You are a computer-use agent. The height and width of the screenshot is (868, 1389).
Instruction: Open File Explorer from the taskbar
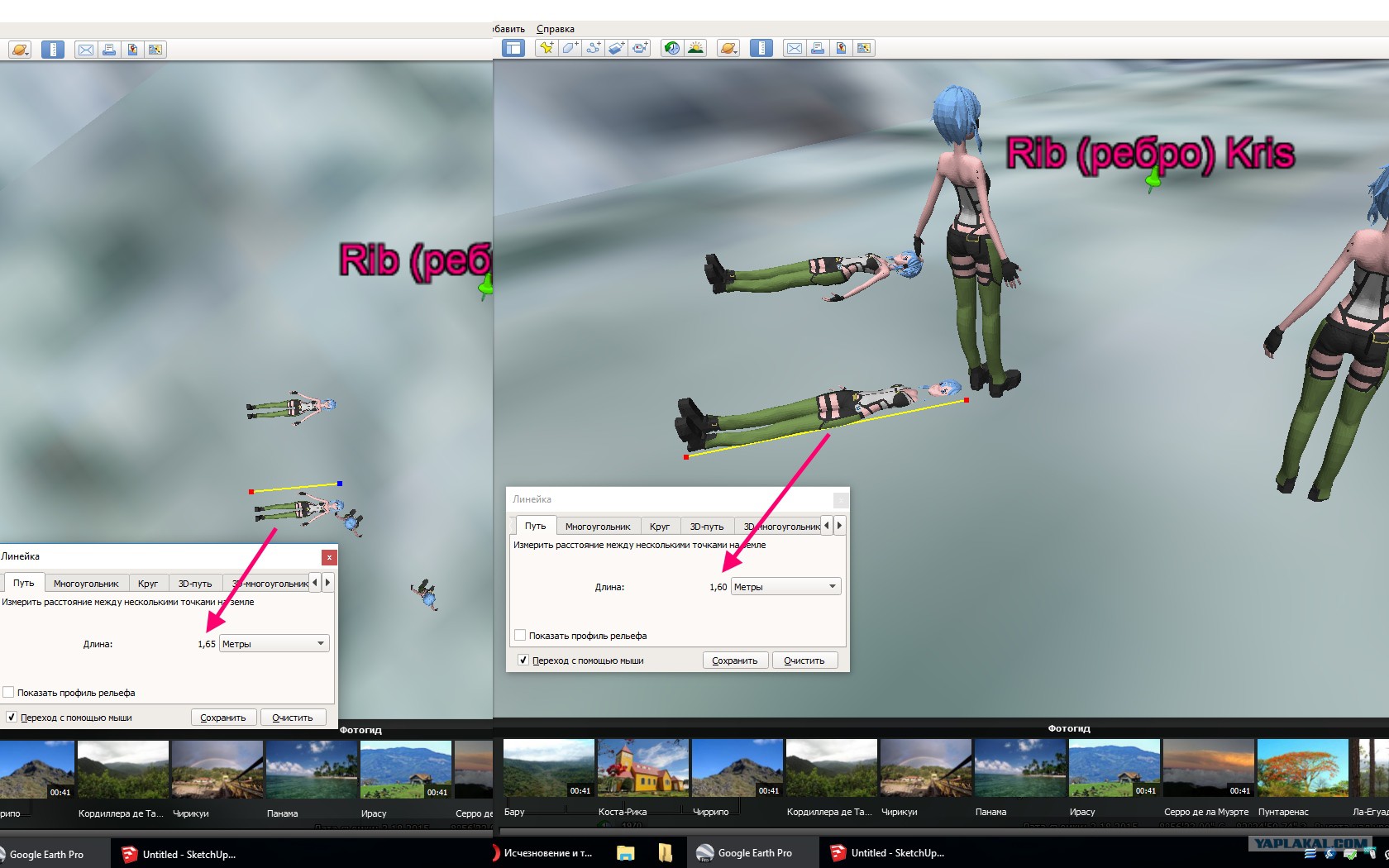tap(626, 853)
